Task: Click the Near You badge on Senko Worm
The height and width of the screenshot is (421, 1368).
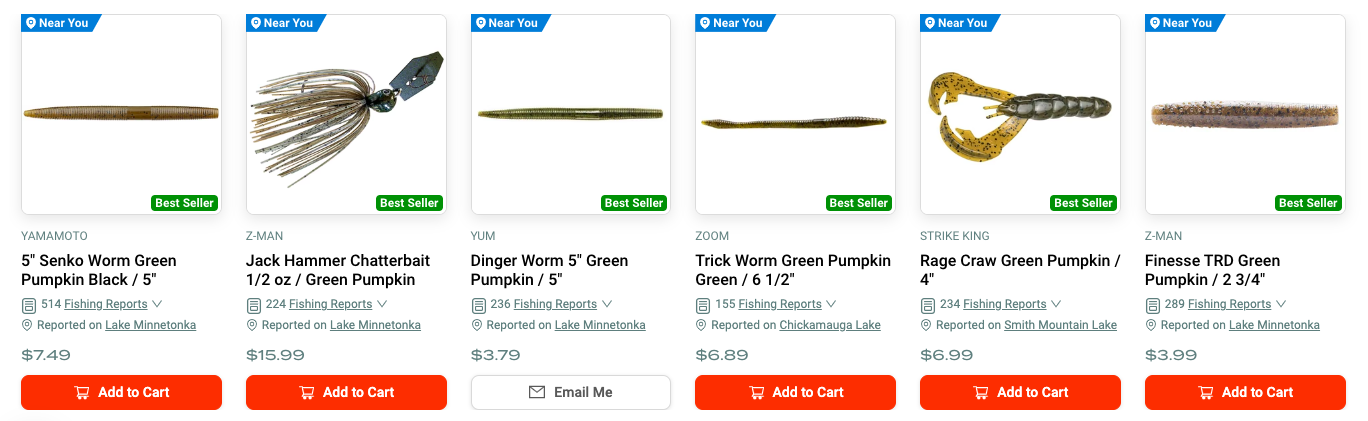Action: 58,23
